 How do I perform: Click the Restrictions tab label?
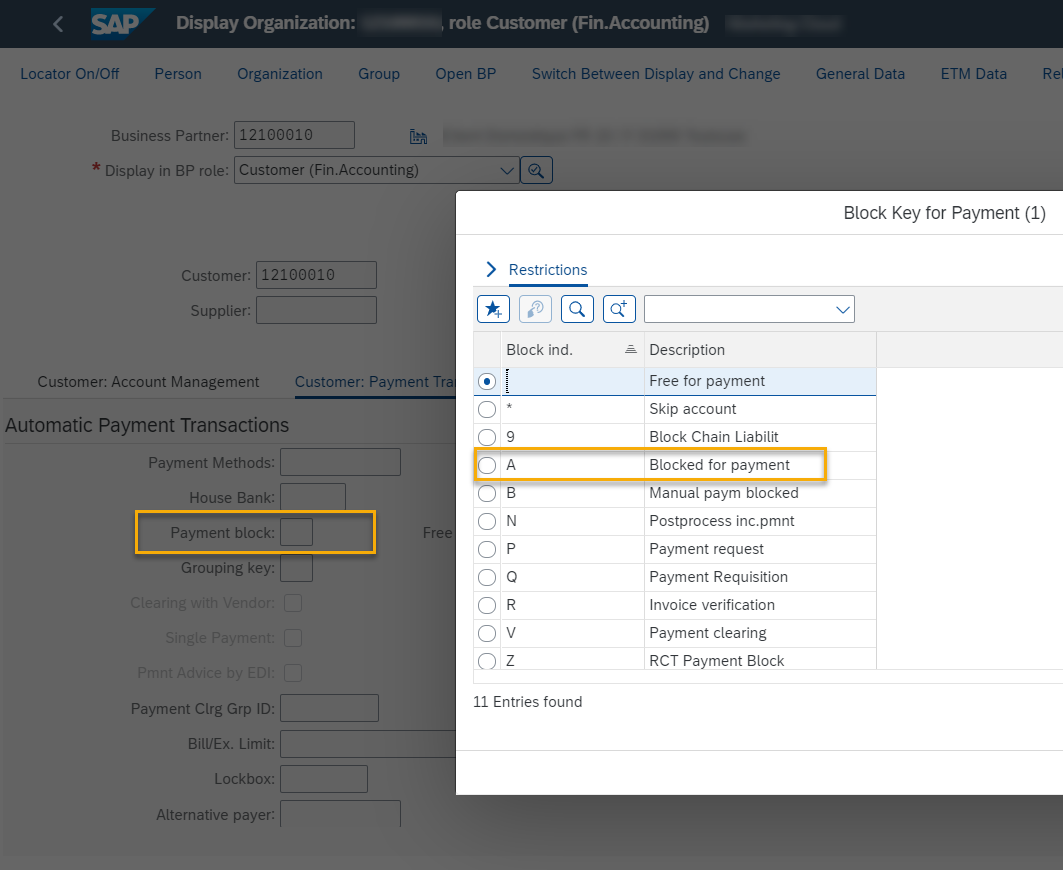coord(548,270)
